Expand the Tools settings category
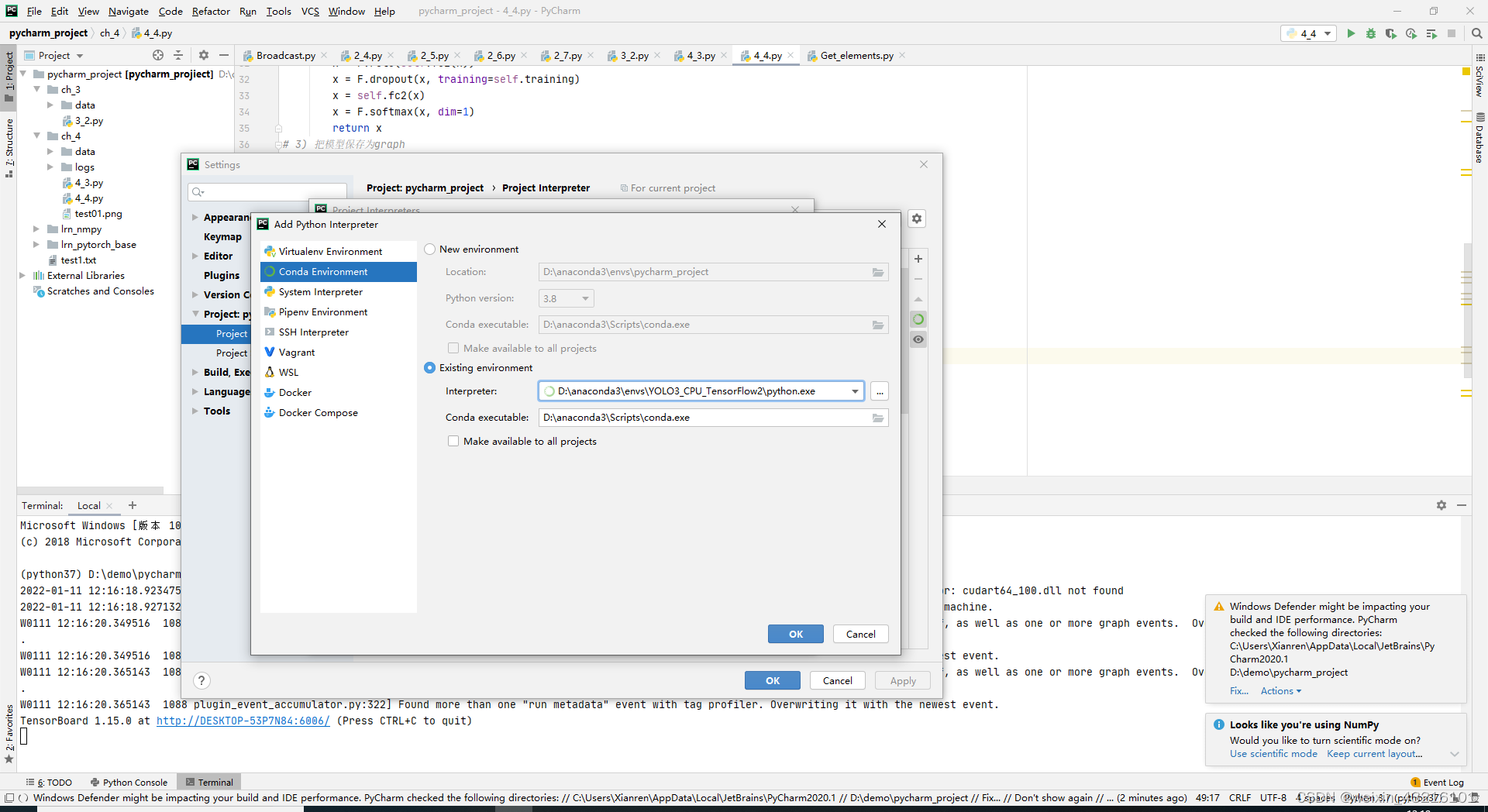1488x812 pixels. [x=195, y=411]
